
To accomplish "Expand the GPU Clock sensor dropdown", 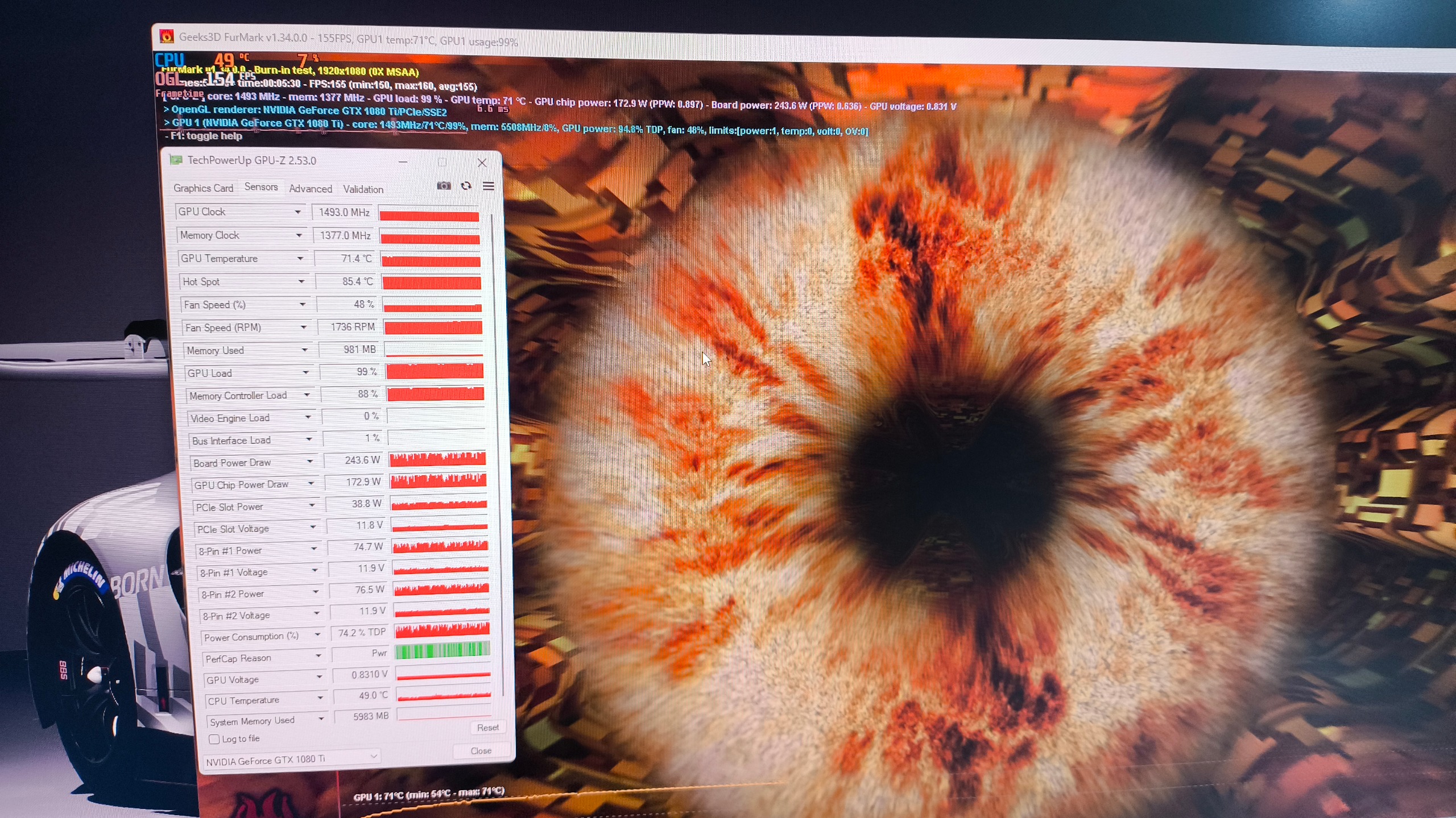I will [297, 212].
